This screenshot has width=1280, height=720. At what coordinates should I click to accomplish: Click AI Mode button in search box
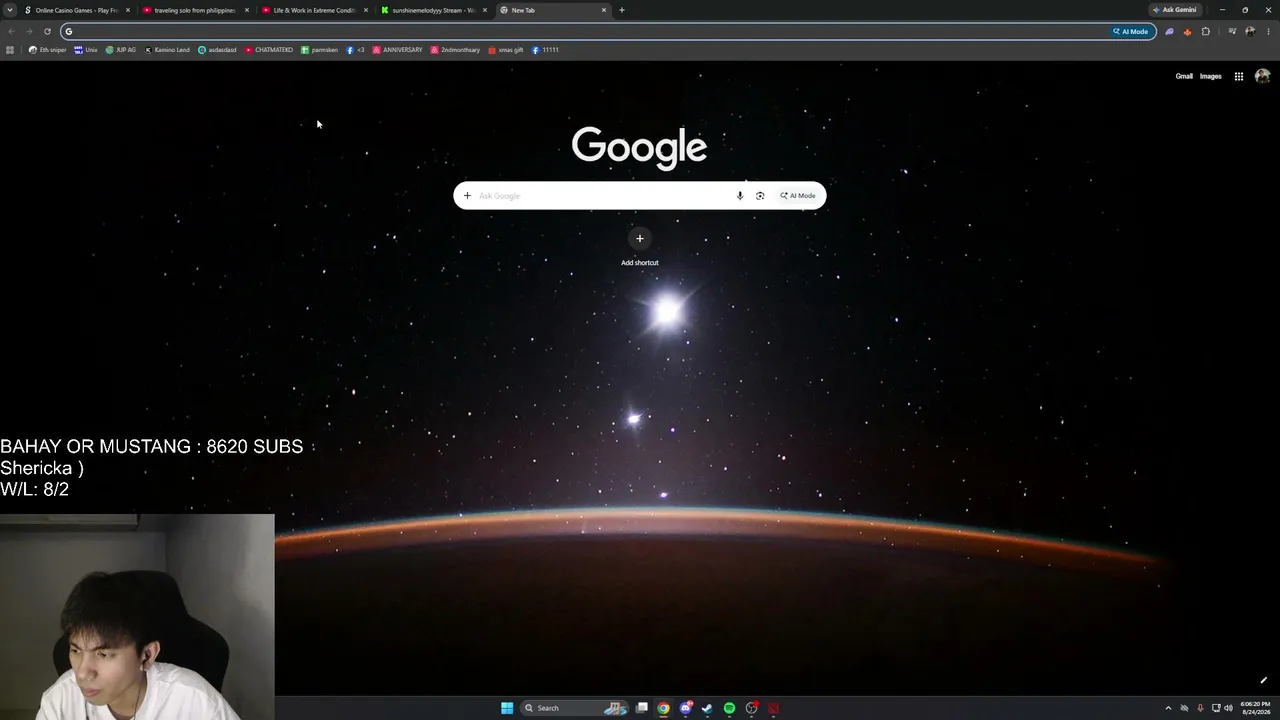(798, 196)
